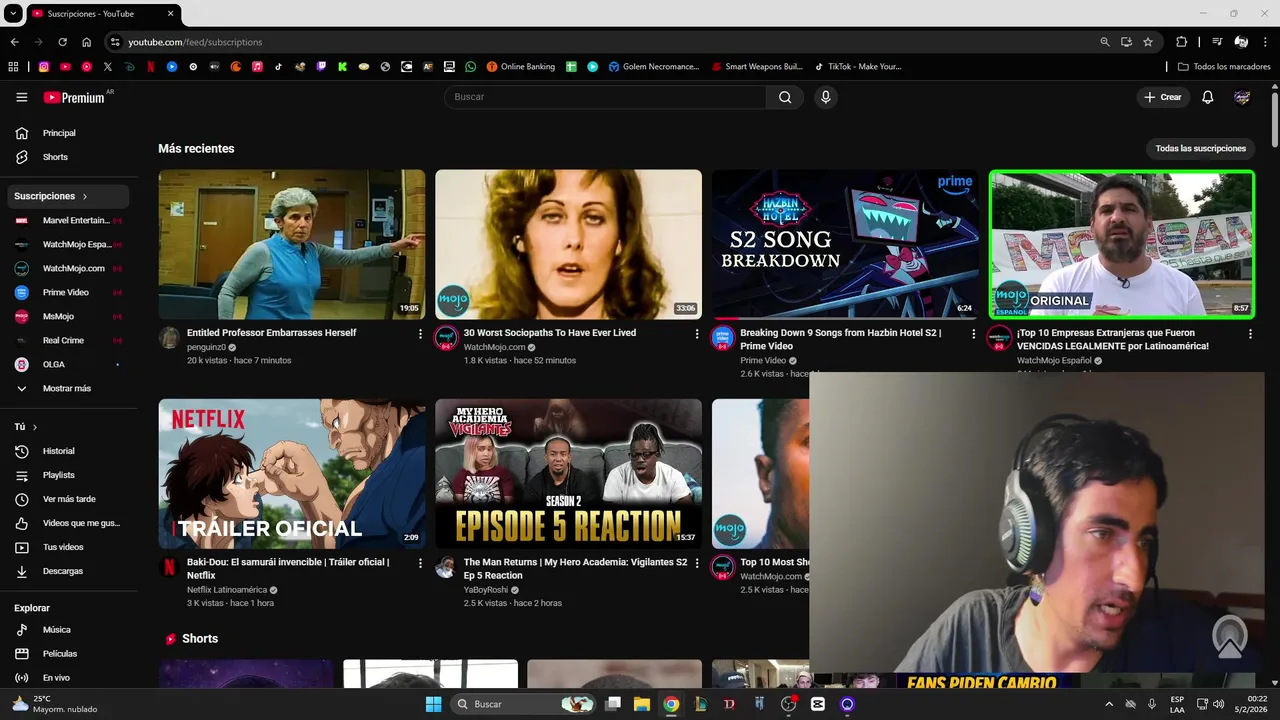Click the search magnifier button
Image resolution: width=1280 pixels, height=720 pixels.
click(785, 97)
